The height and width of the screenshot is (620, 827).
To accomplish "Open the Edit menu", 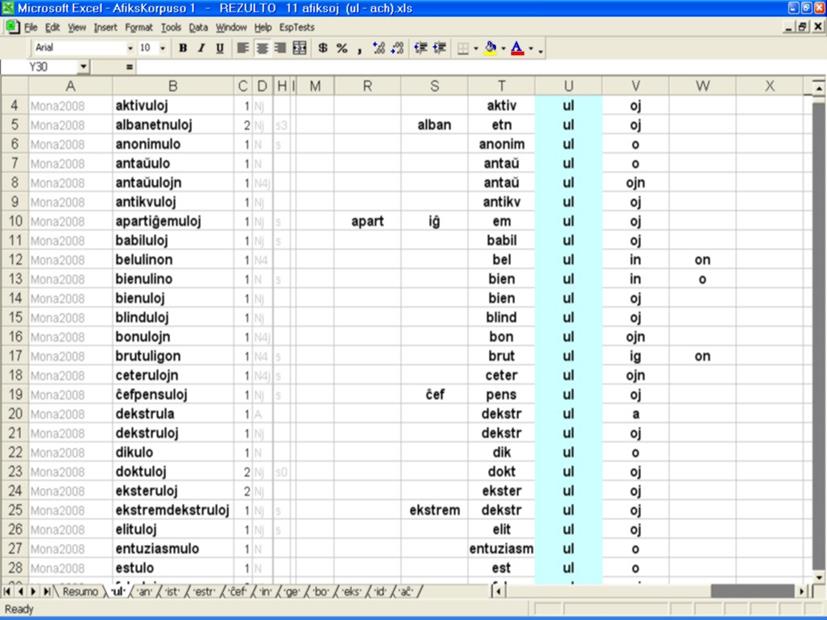I will pos(52,27).
